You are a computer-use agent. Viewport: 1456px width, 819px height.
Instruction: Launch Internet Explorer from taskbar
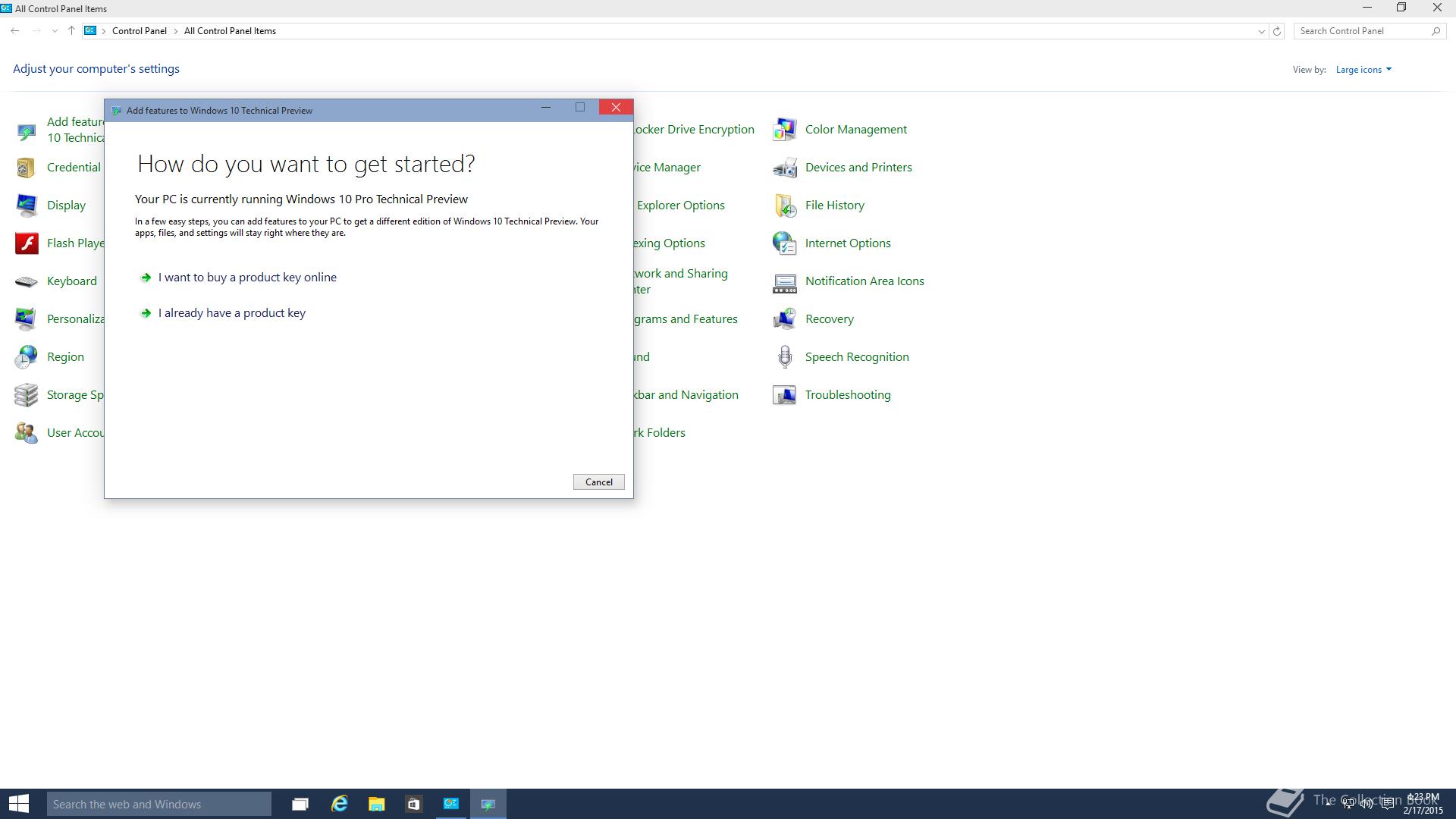coord(339,804)
